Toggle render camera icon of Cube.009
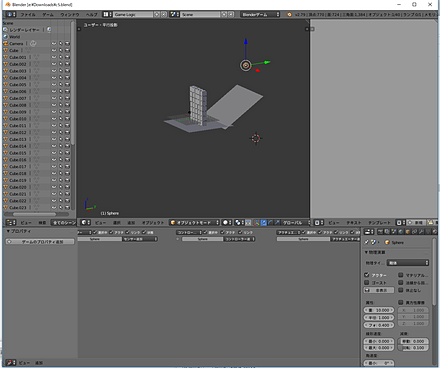The width and height of the screenshot is (440, 368). (67, 112)
